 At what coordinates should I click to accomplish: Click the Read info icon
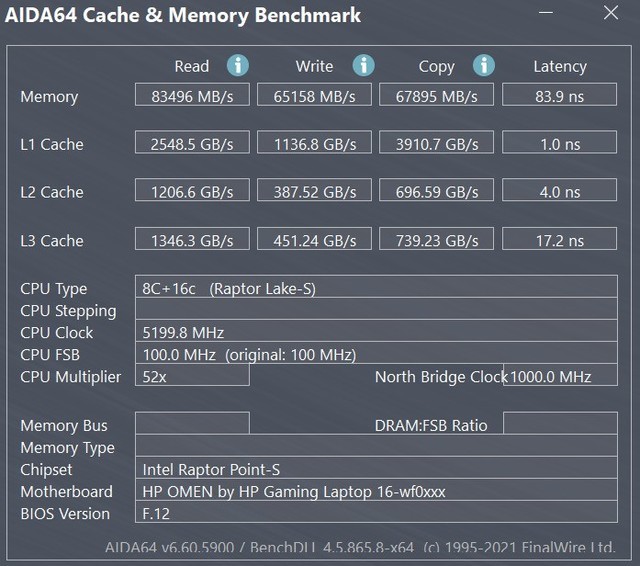(x=237, y=66)
